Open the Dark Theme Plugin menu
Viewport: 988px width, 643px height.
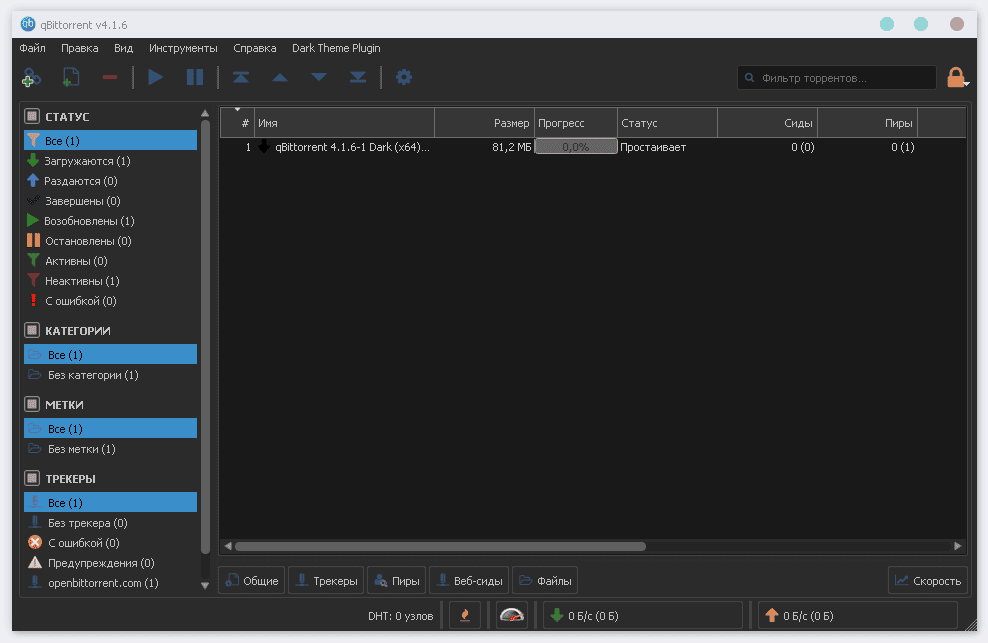coord(336,48)
